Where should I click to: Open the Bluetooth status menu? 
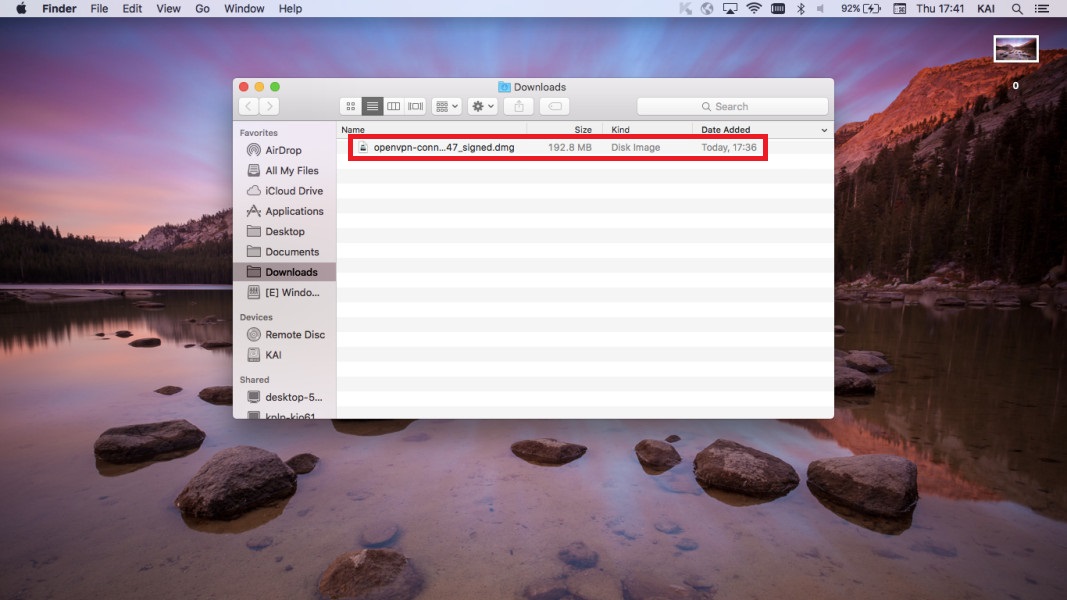[800, 9]
